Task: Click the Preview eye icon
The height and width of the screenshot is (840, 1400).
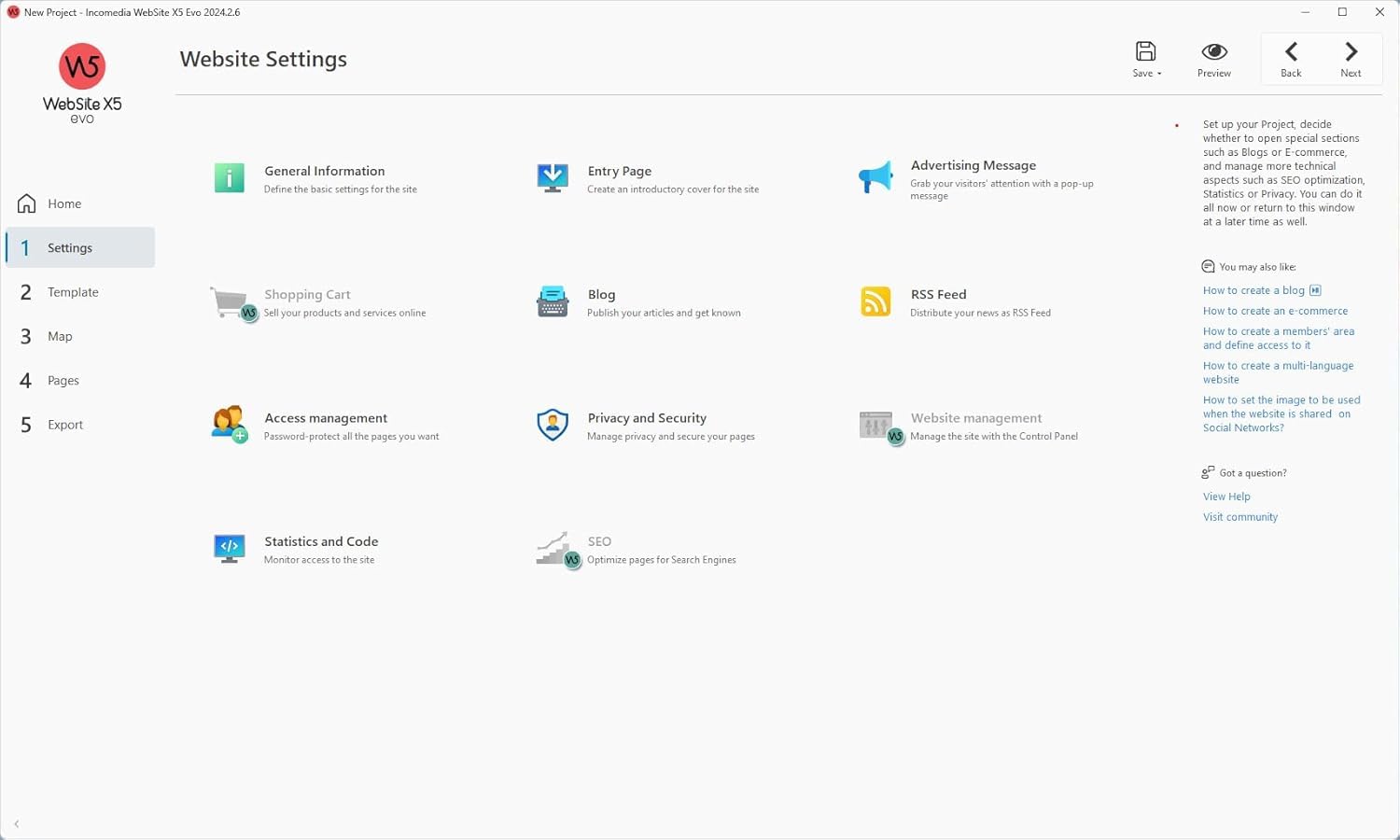Action: click(1214, 51)
